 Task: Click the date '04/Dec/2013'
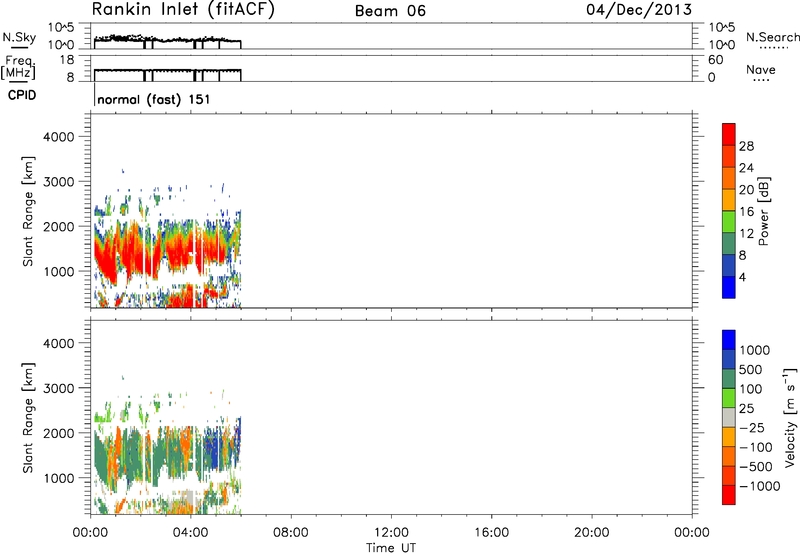[x=639, y=10]
